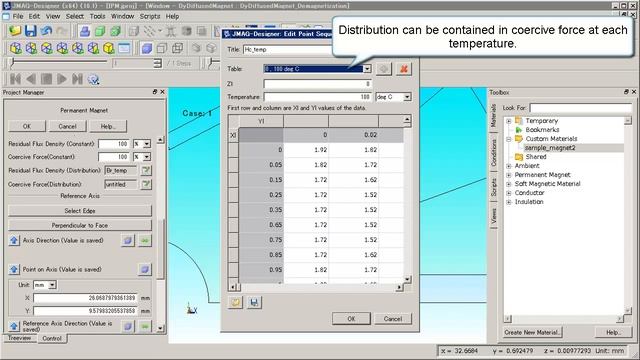Export table data via floppy icon in dialog

254,302
